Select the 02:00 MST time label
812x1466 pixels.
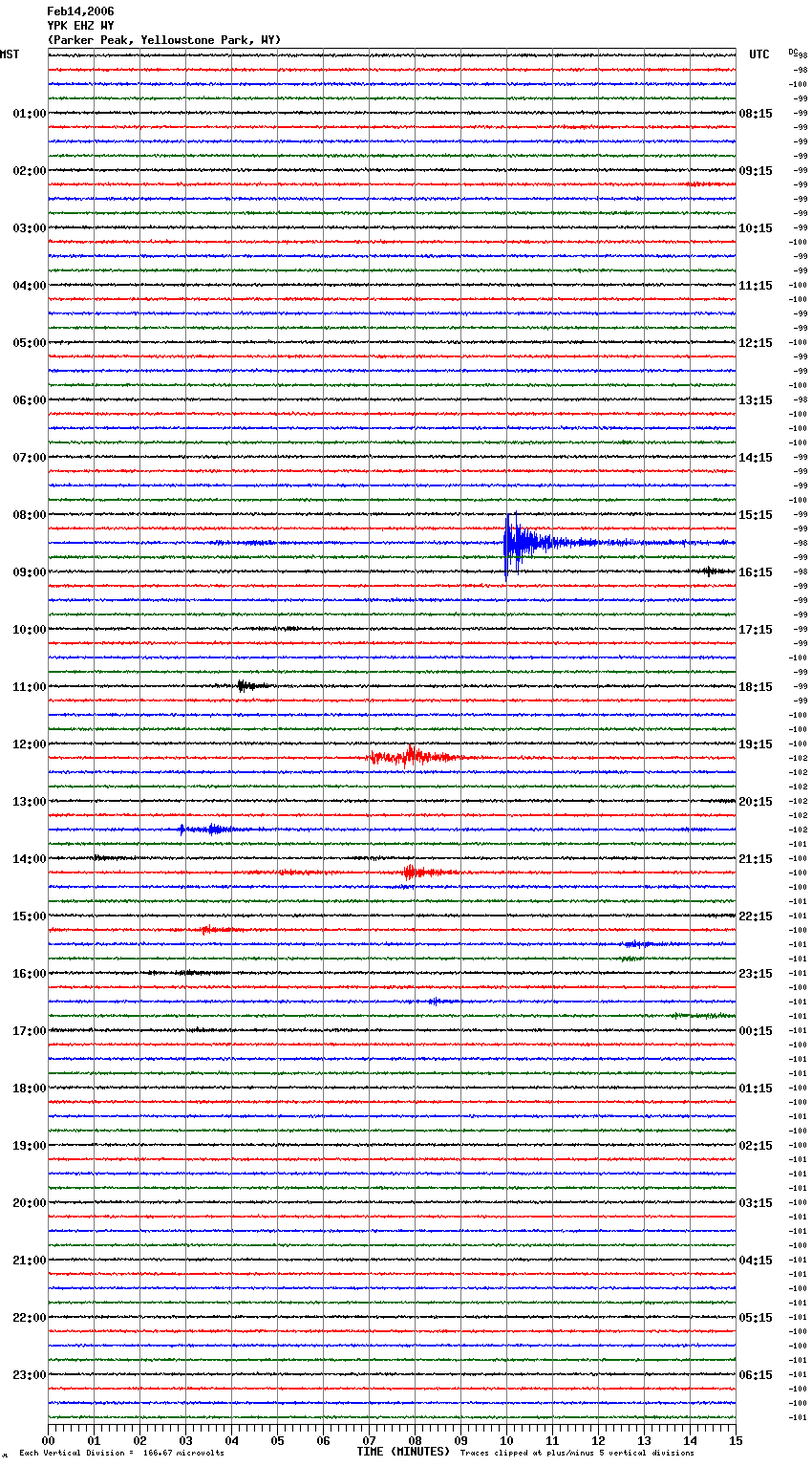click(30, 171)
